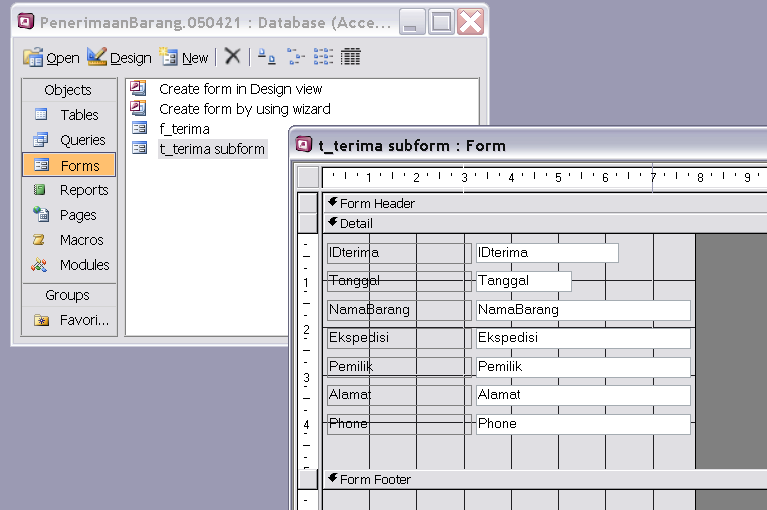The image size is (767, 510).
Task: Click the Groups header button
Action: [x=69, y=295]
